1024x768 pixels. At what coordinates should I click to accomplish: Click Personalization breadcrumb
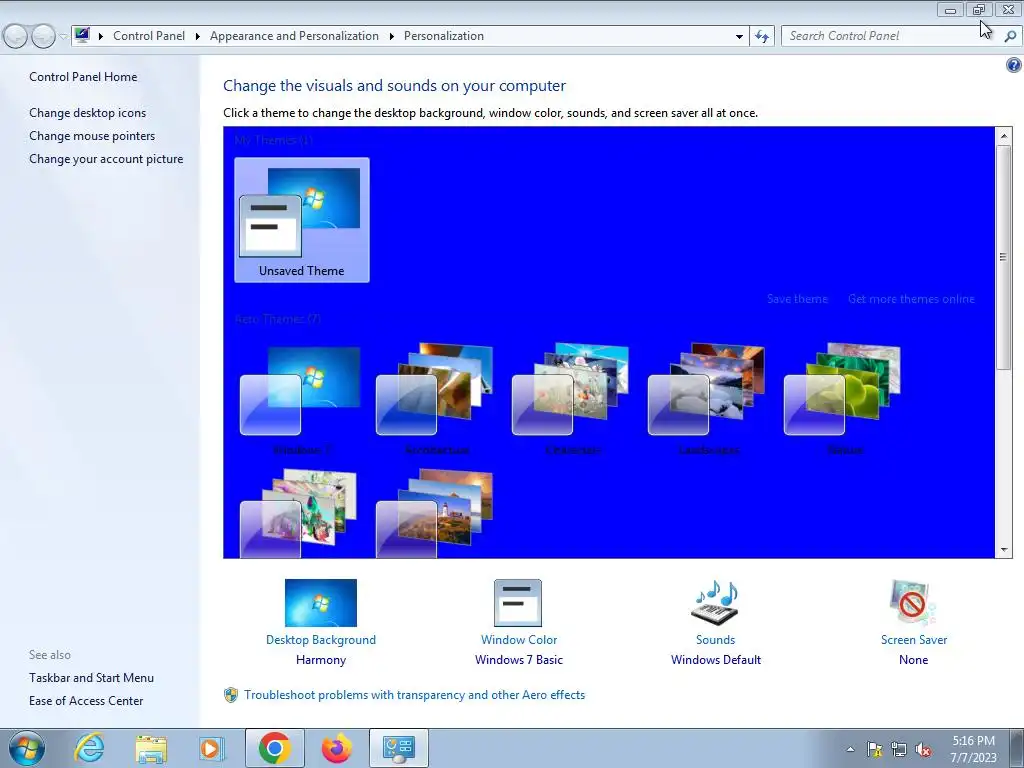click(x=443, y=36)
